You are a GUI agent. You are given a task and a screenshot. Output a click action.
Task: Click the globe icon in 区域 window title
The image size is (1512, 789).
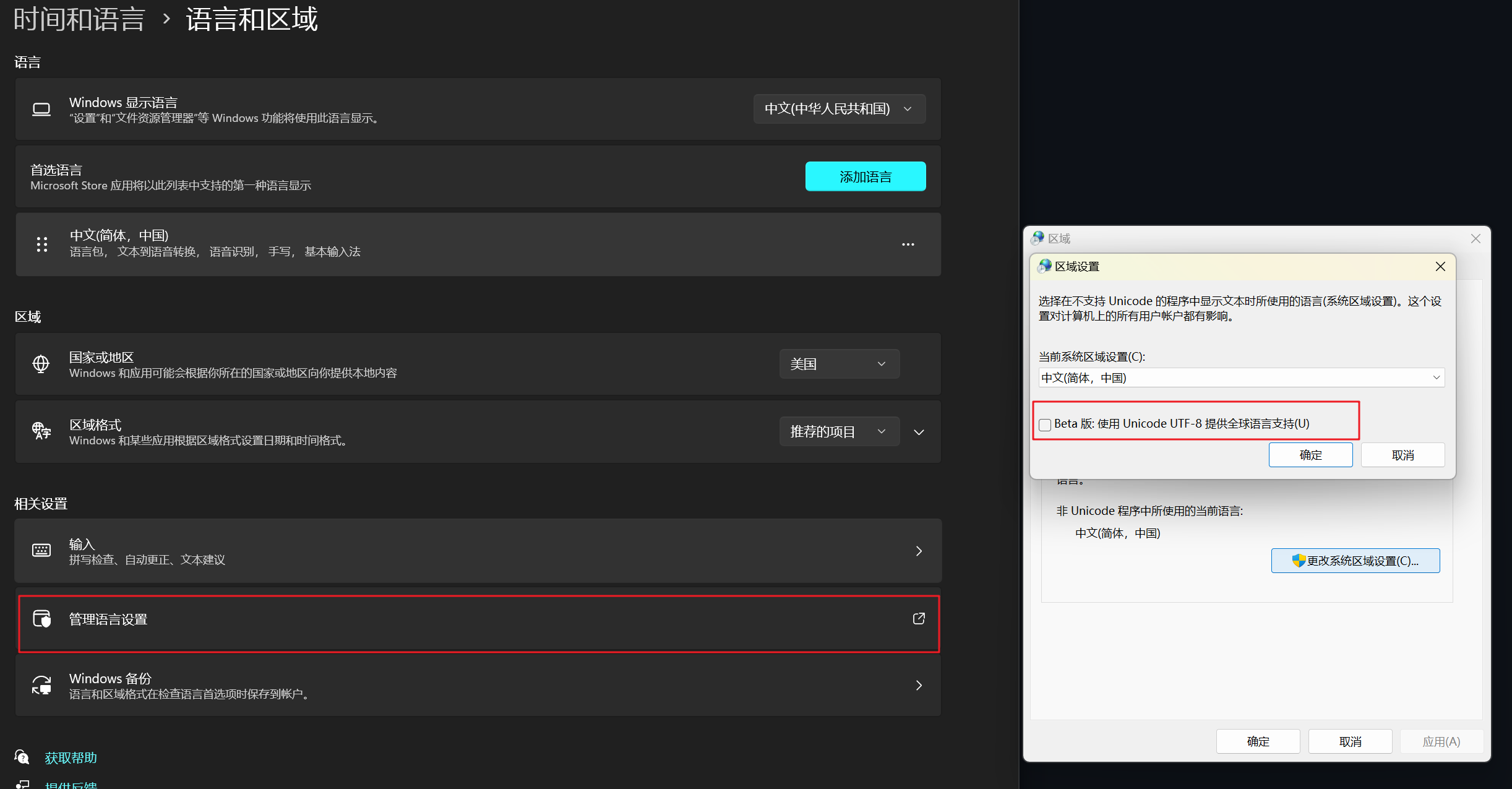pos(1037,238)
